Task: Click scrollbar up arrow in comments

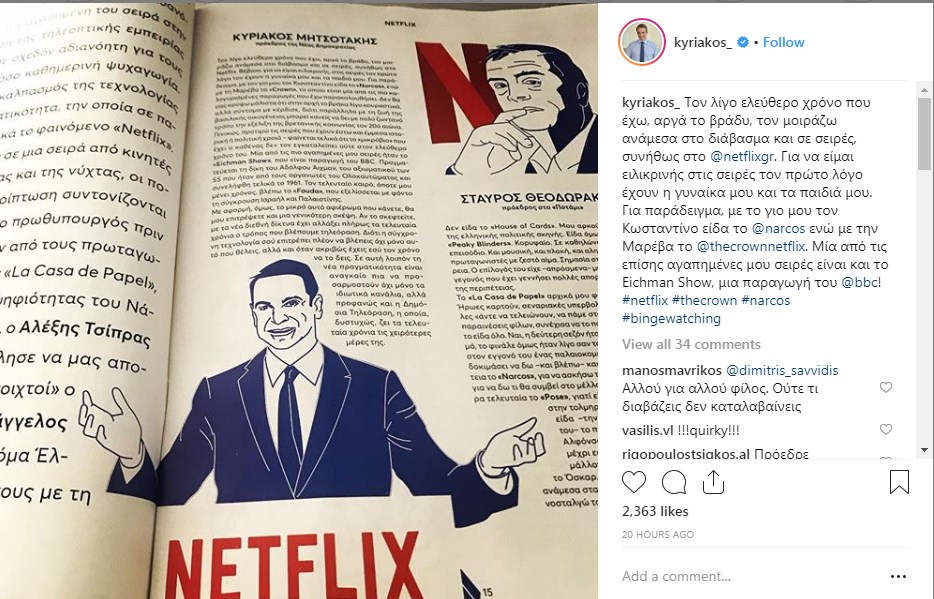Action: pos(924,91)
